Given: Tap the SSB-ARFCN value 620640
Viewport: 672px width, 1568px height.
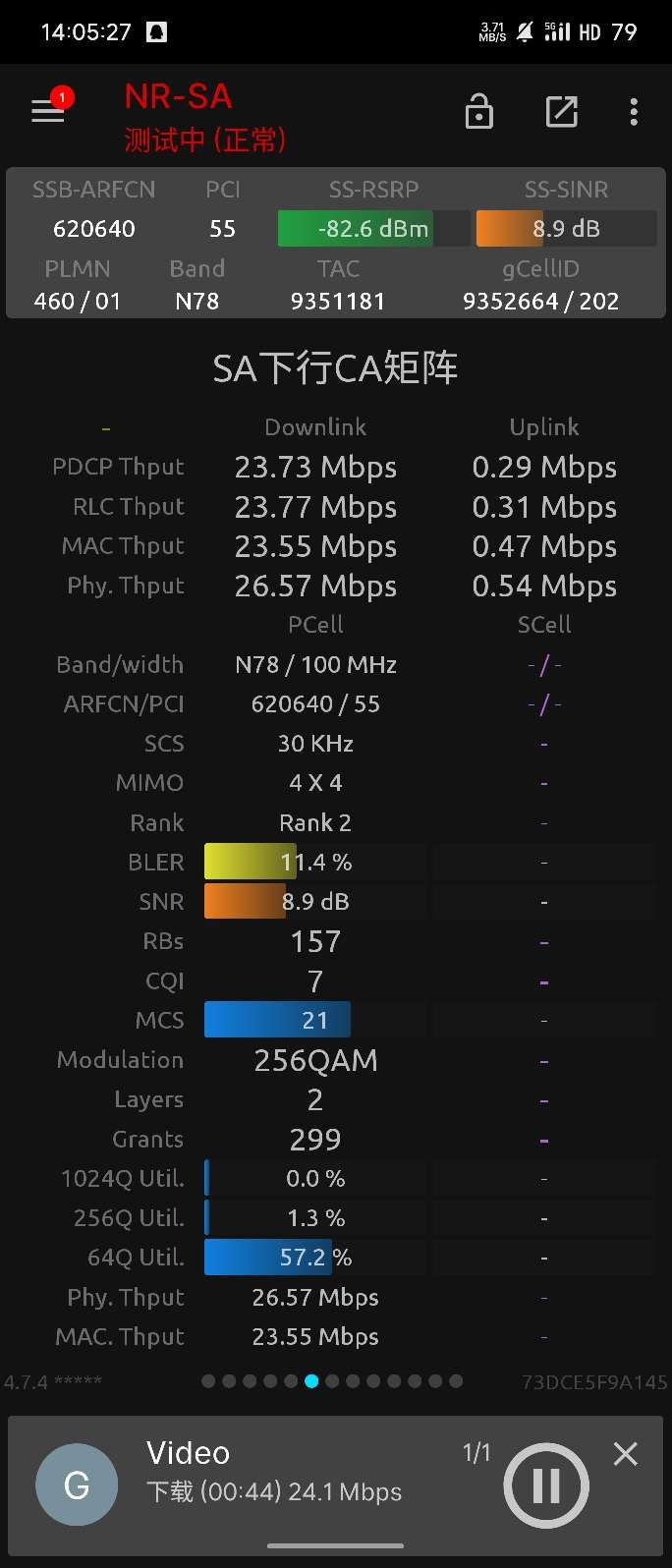Looking at the screenshot, I should 94,229.
